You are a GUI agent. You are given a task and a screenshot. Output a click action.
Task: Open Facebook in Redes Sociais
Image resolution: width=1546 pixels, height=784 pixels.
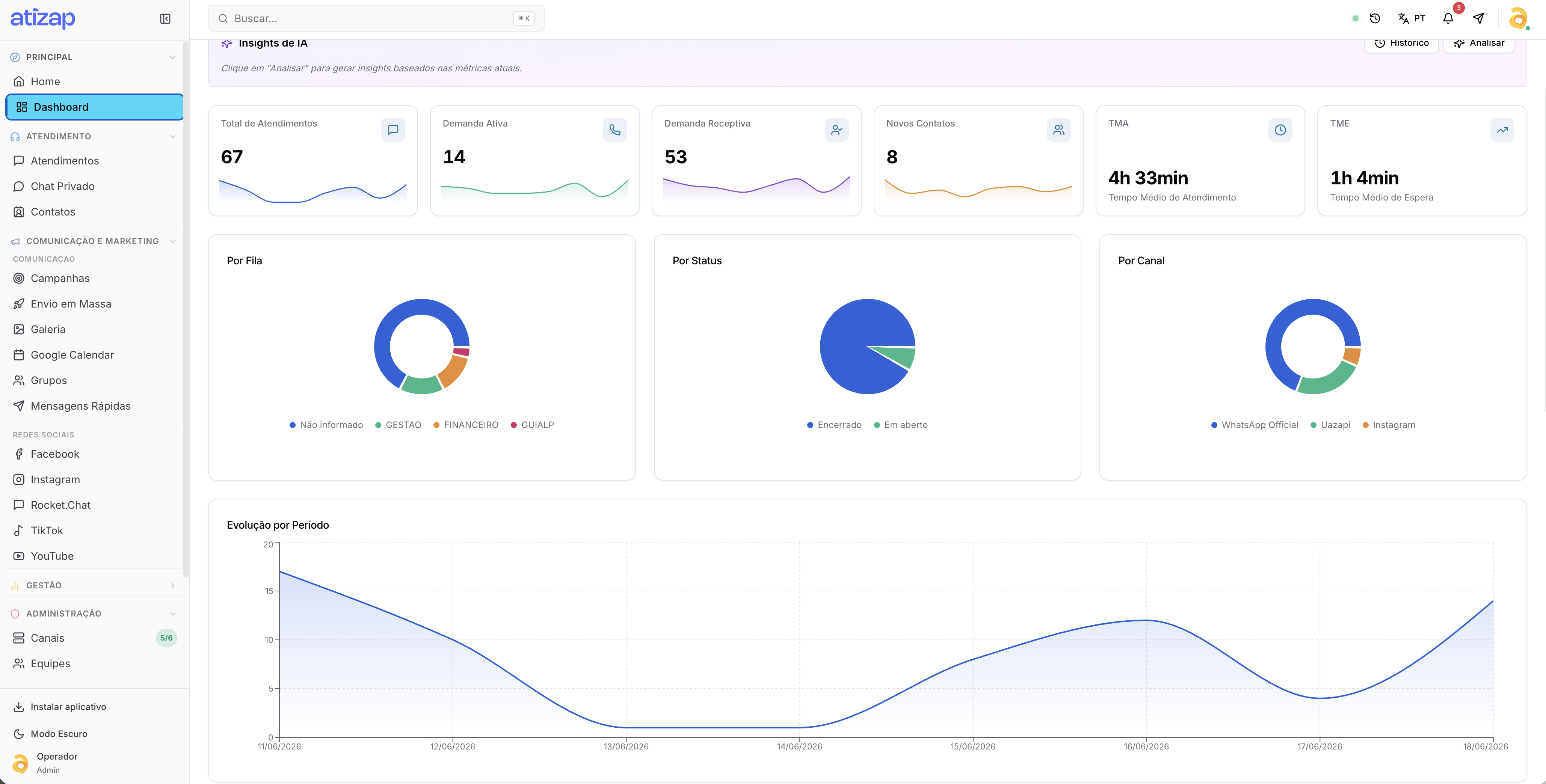click(94, 454)
